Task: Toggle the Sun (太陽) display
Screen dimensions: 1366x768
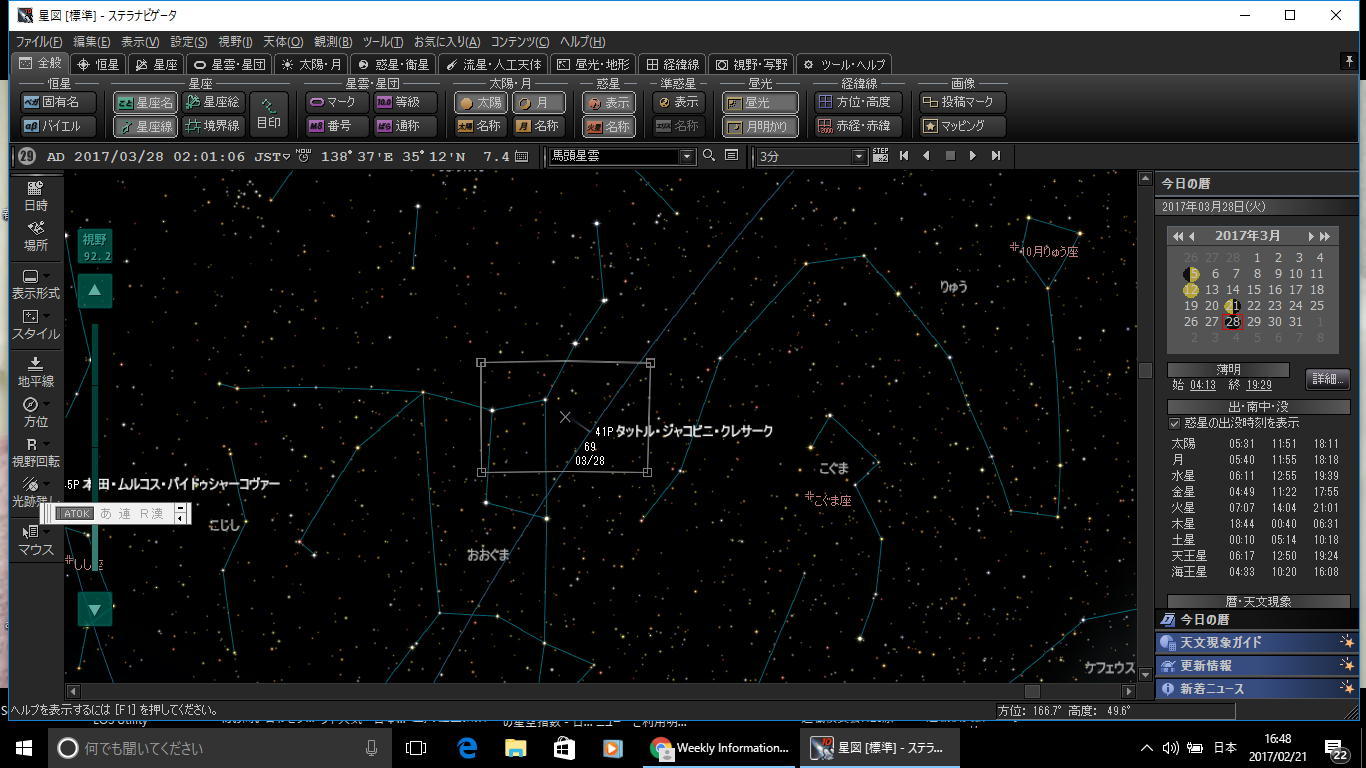Action: click(481, 102)
